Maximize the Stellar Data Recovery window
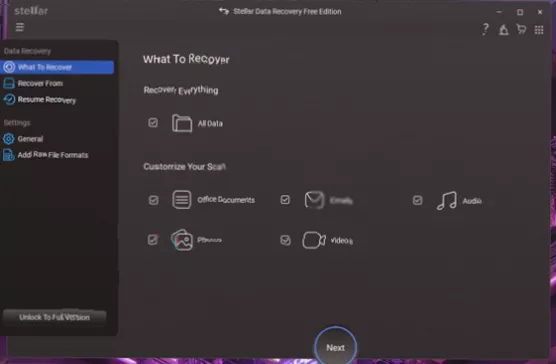556x364 pixels. tap(520, 12)
